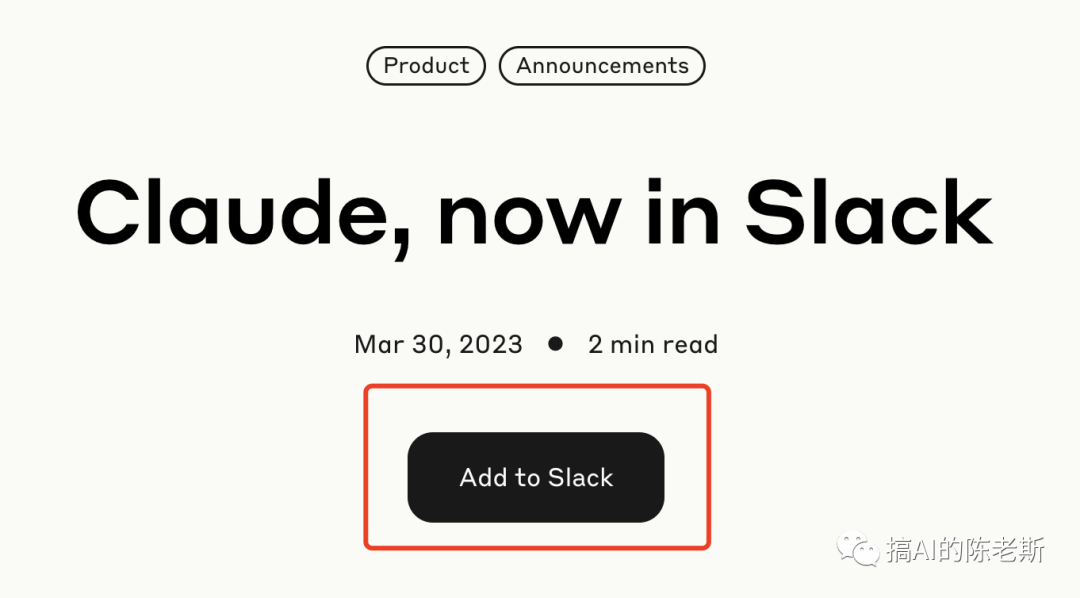1080x598 pixels.
Task: Click 'Mar' in the publish date
Action: (379, 344)
